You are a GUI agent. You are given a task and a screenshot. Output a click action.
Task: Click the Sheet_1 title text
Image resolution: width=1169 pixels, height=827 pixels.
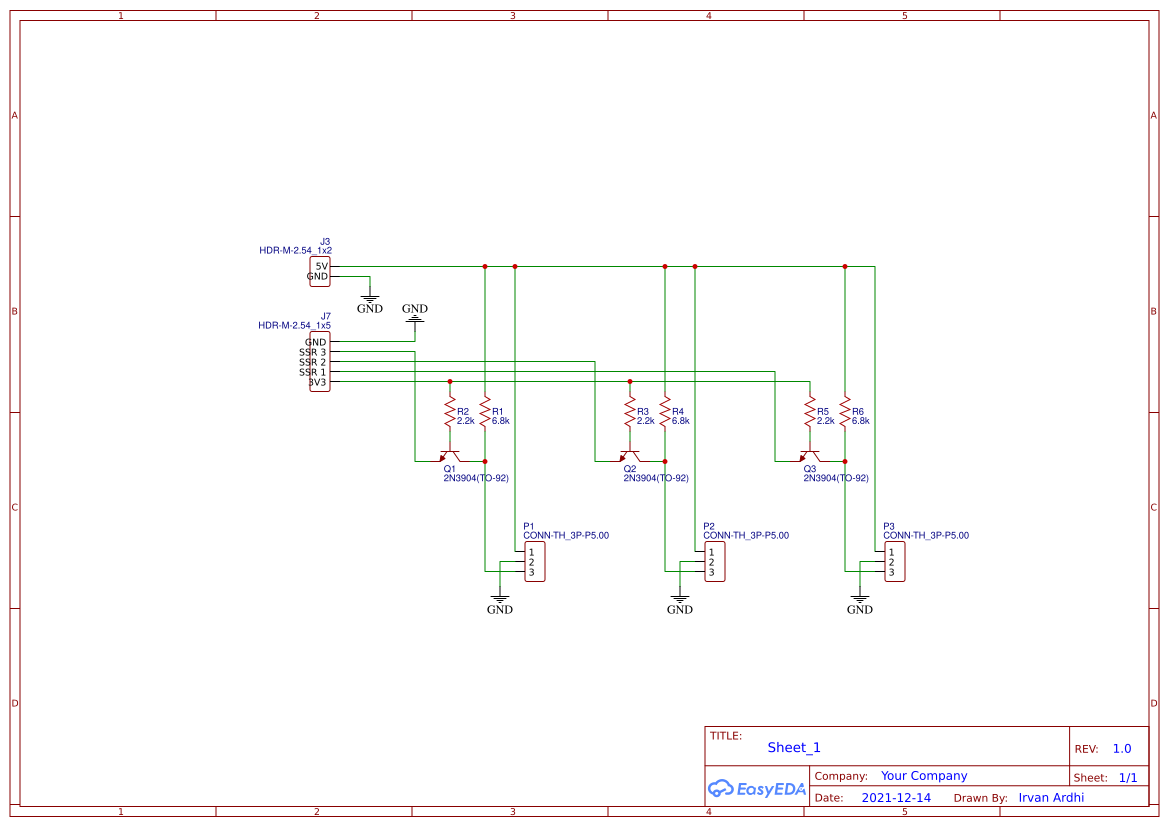click(x=793, y=747)
